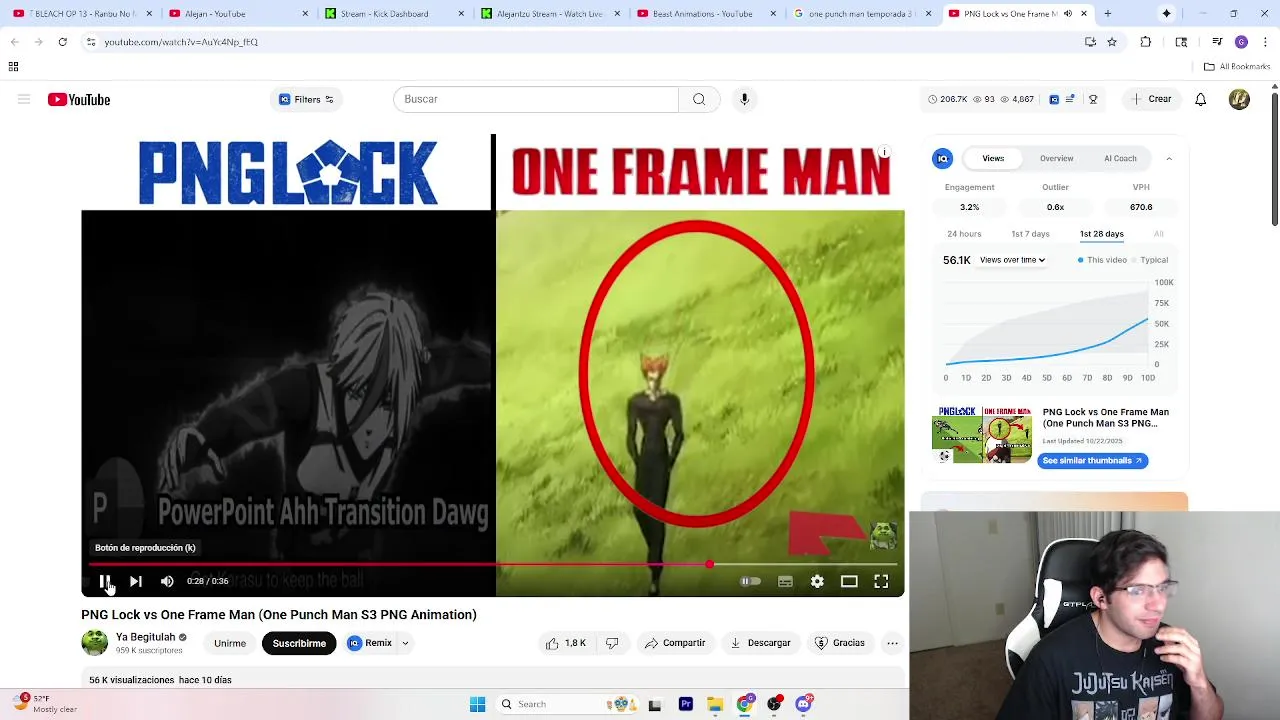1280x720 pixels.
Task: Skip to the next video
Action: 136,581
